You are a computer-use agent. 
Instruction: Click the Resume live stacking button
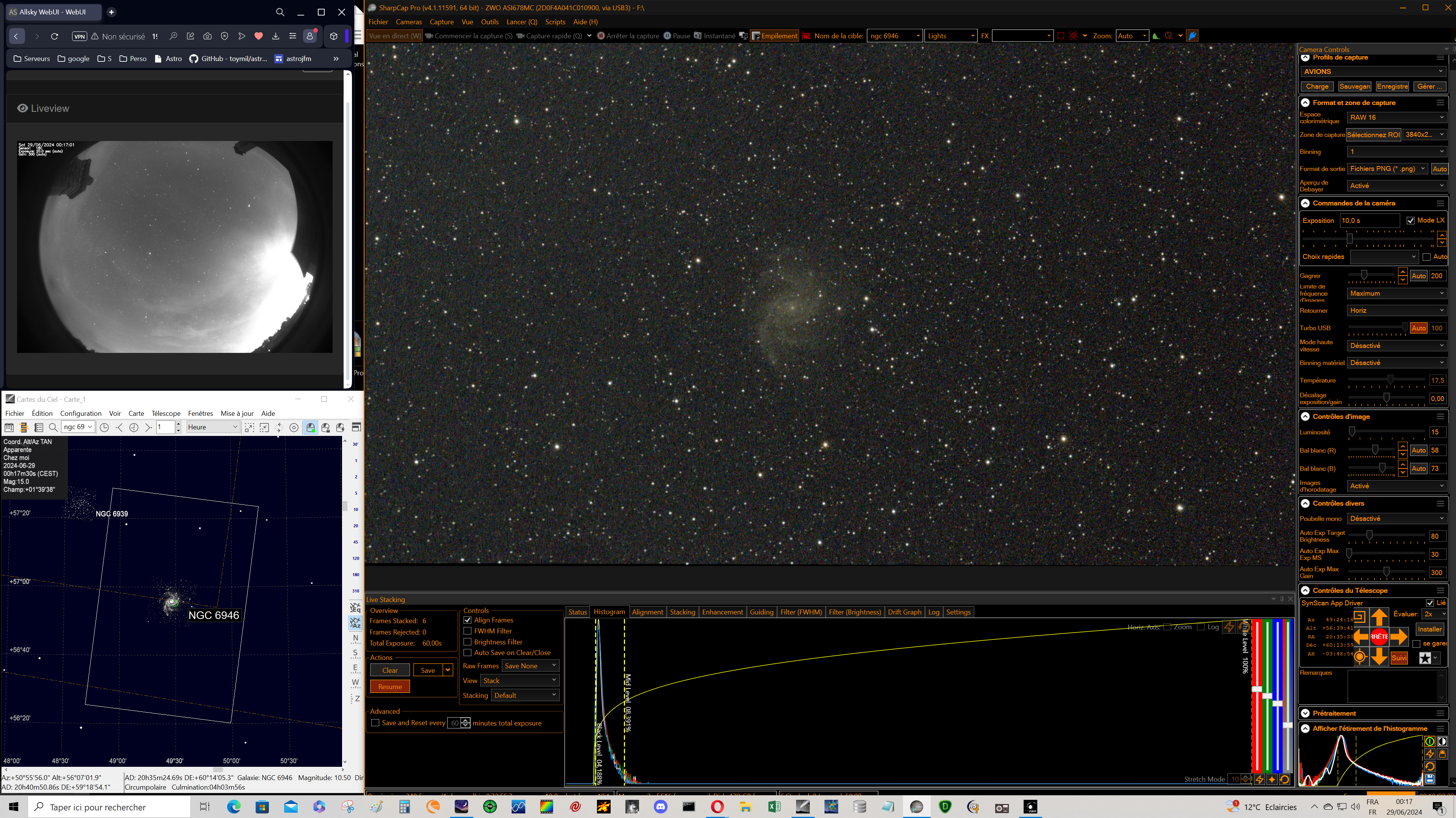pyautogui.click(x=390, y=686)
